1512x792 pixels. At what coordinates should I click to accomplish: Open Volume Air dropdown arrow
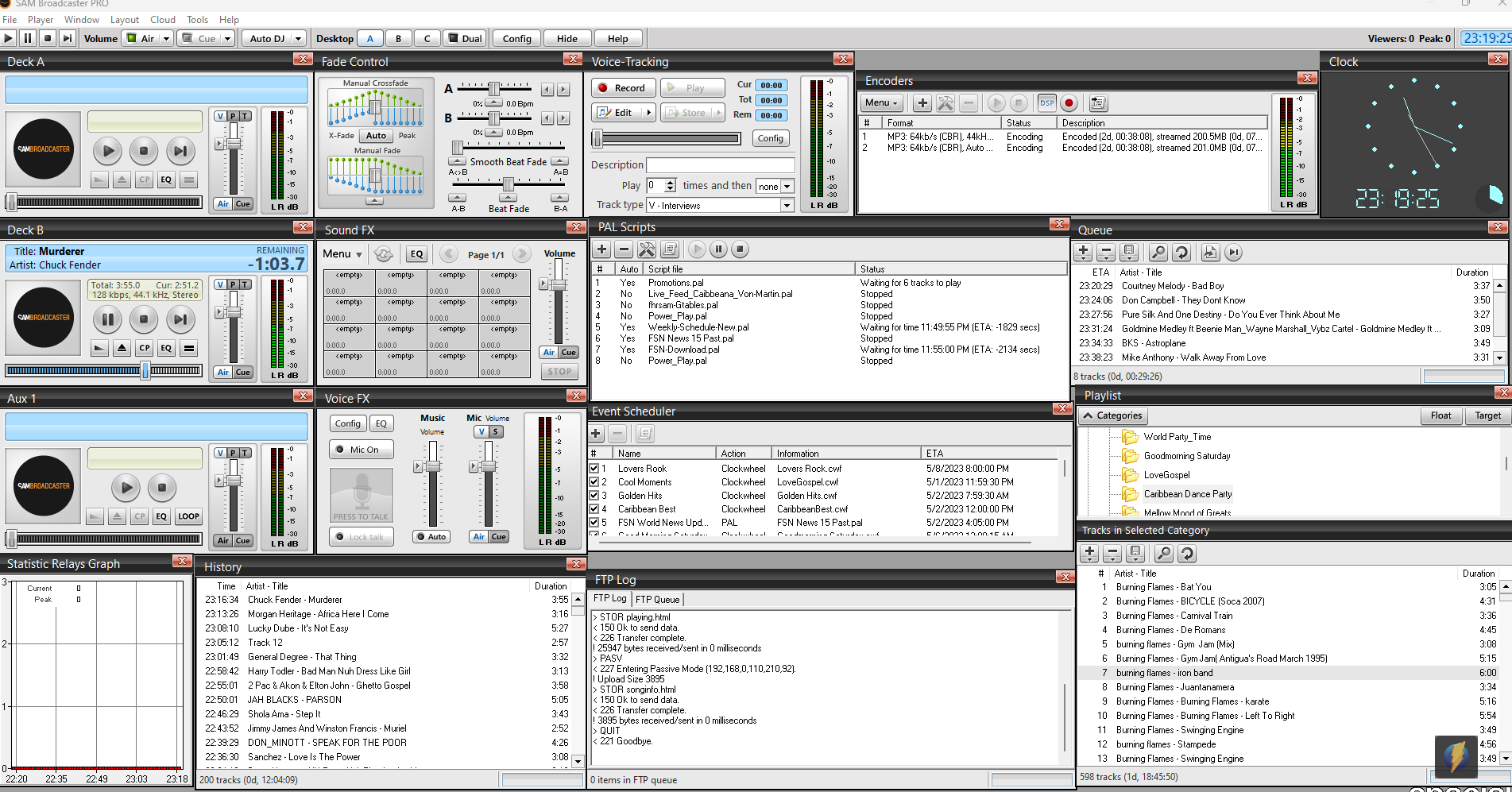(x=167, y=38)
